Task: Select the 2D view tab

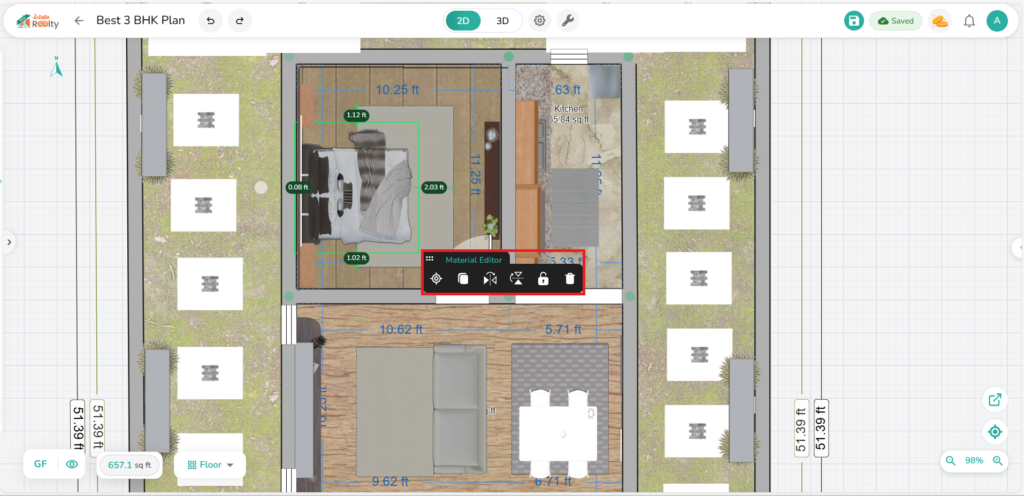Action: (x=463, y=20)
